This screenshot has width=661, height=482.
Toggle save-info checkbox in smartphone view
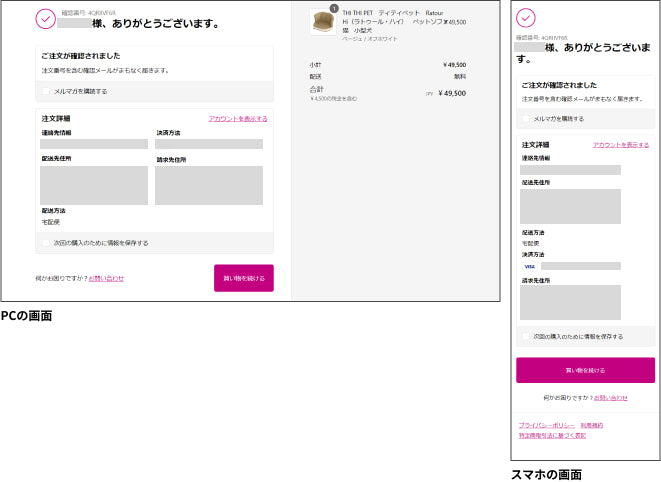(x=526, y=336)
